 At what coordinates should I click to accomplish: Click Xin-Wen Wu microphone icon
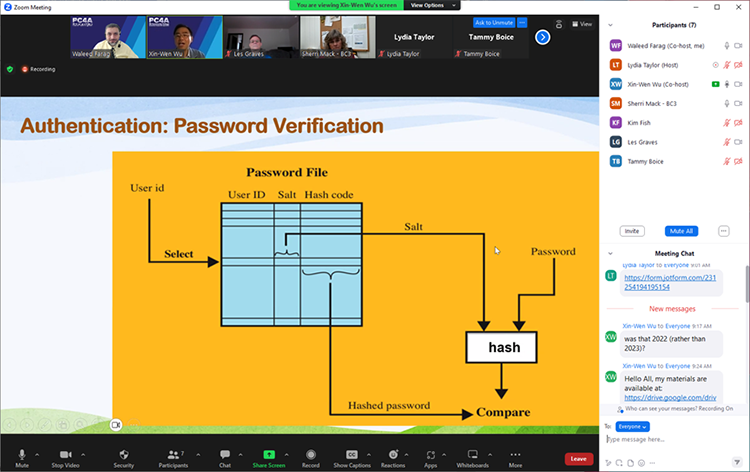(x=727, y=84)
